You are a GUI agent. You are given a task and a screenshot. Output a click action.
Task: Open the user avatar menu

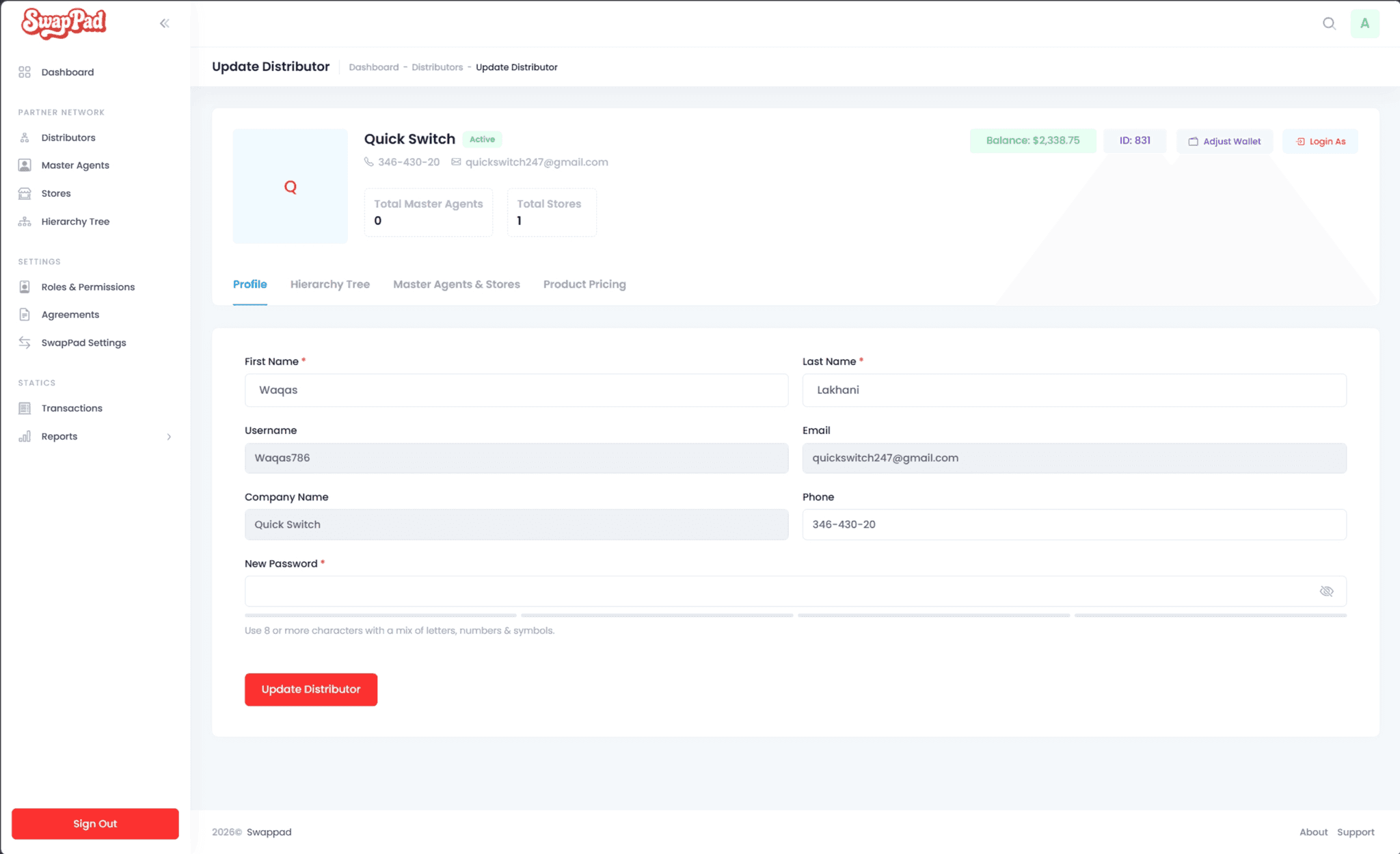coord(1364,23)
